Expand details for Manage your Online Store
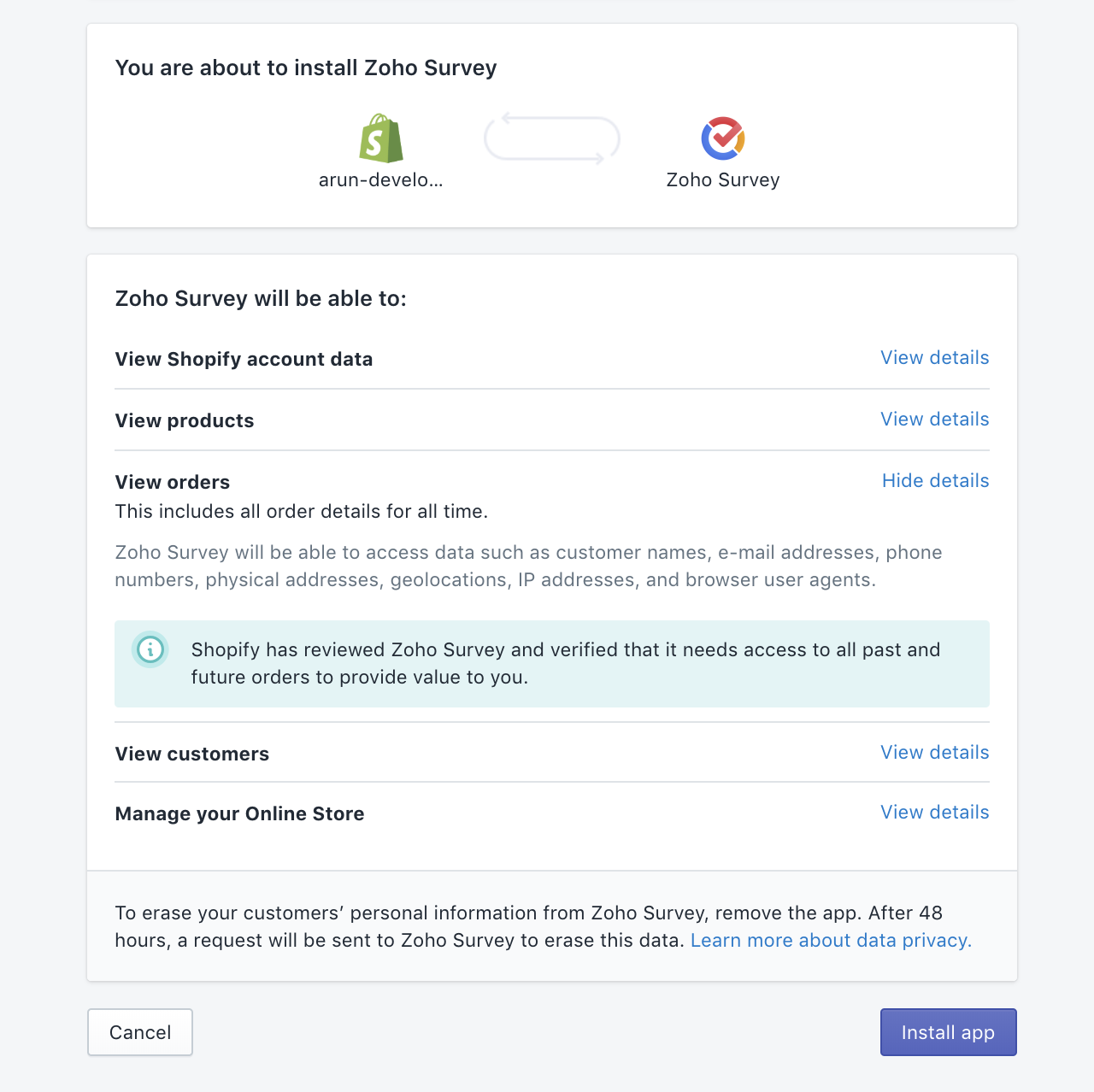1094x1092 pixels. point(934,813)
